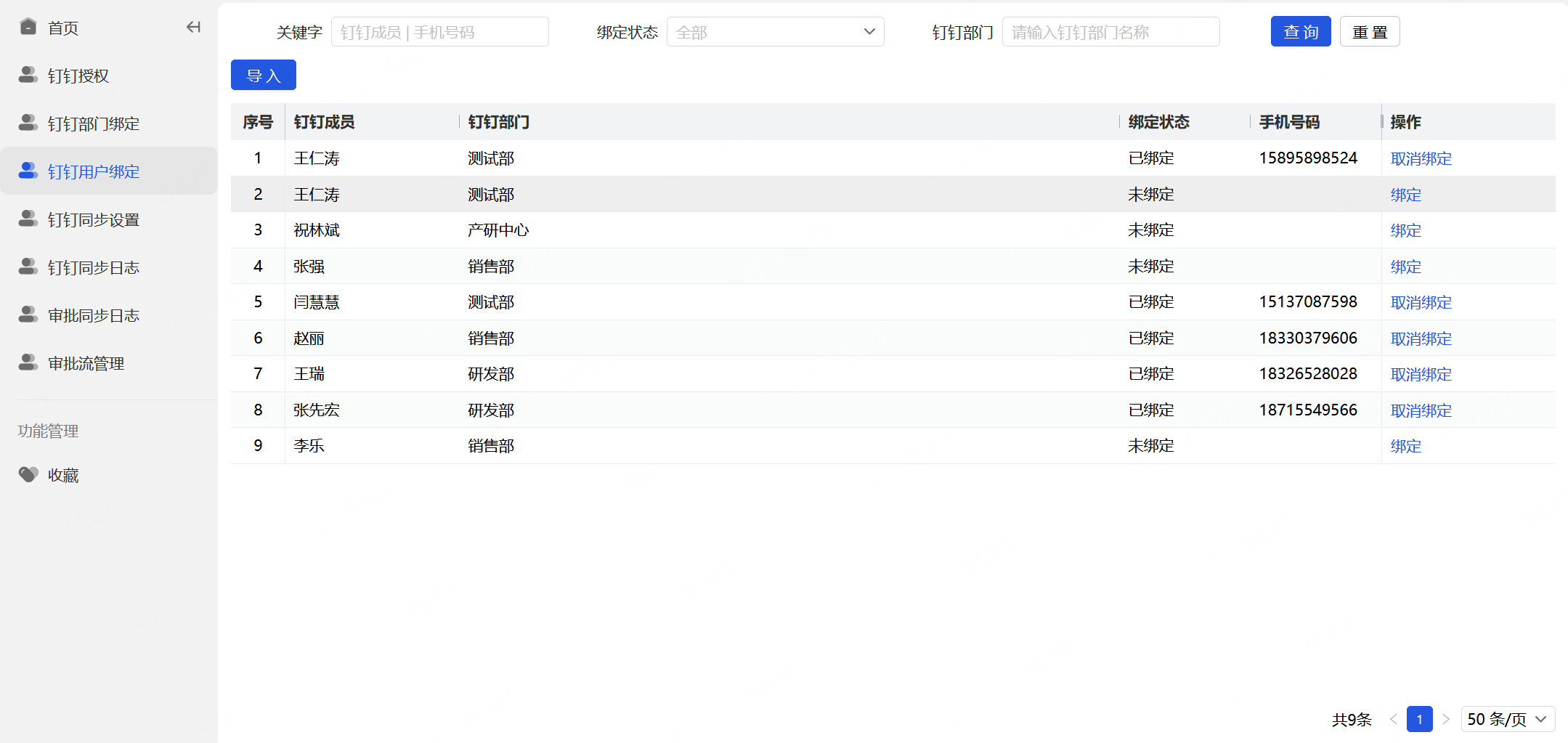Open the 钉钉用户绑定 menu item
Viewport: 1568px width, 743px height.
(109, 171)
